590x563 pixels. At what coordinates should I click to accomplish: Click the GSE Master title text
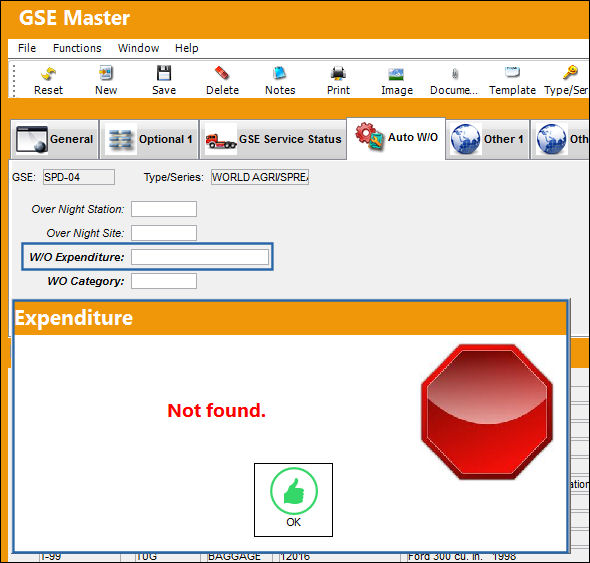click(x=75, y=18)
